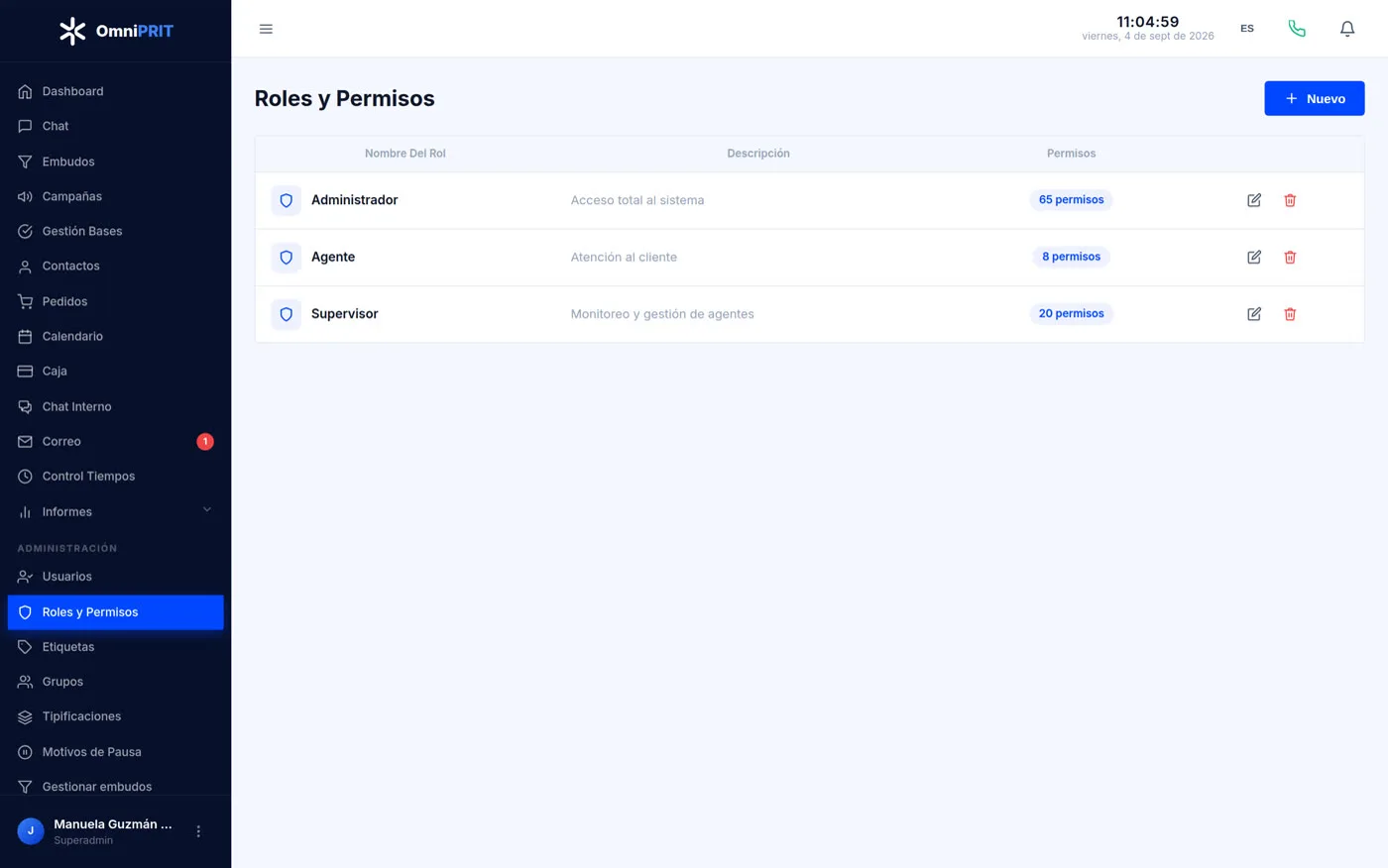The height and width of the screenshot is (868, 1388).
Task: Open Dashboard in the sidebar
Action: pos(116,91)
